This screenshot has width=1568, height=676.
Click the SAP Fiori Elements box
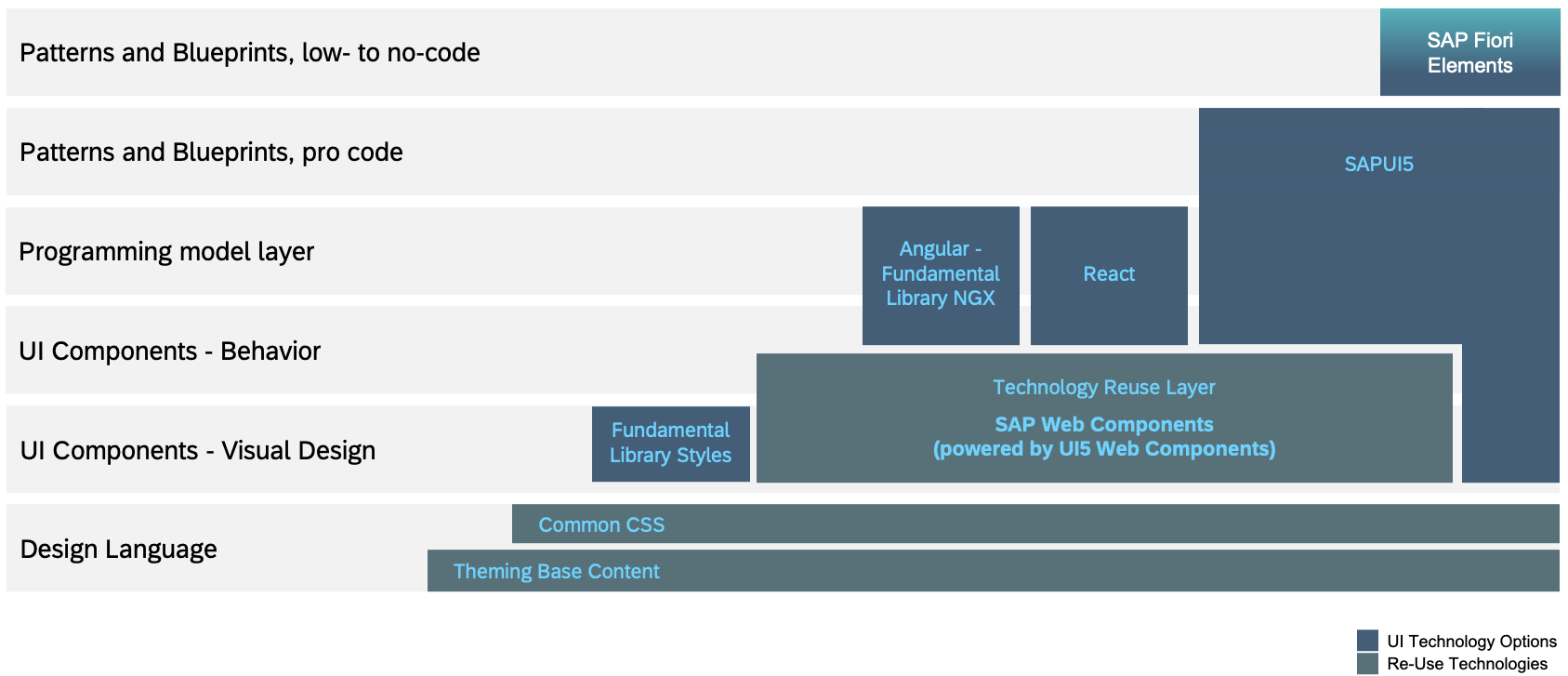[1469, 53]
